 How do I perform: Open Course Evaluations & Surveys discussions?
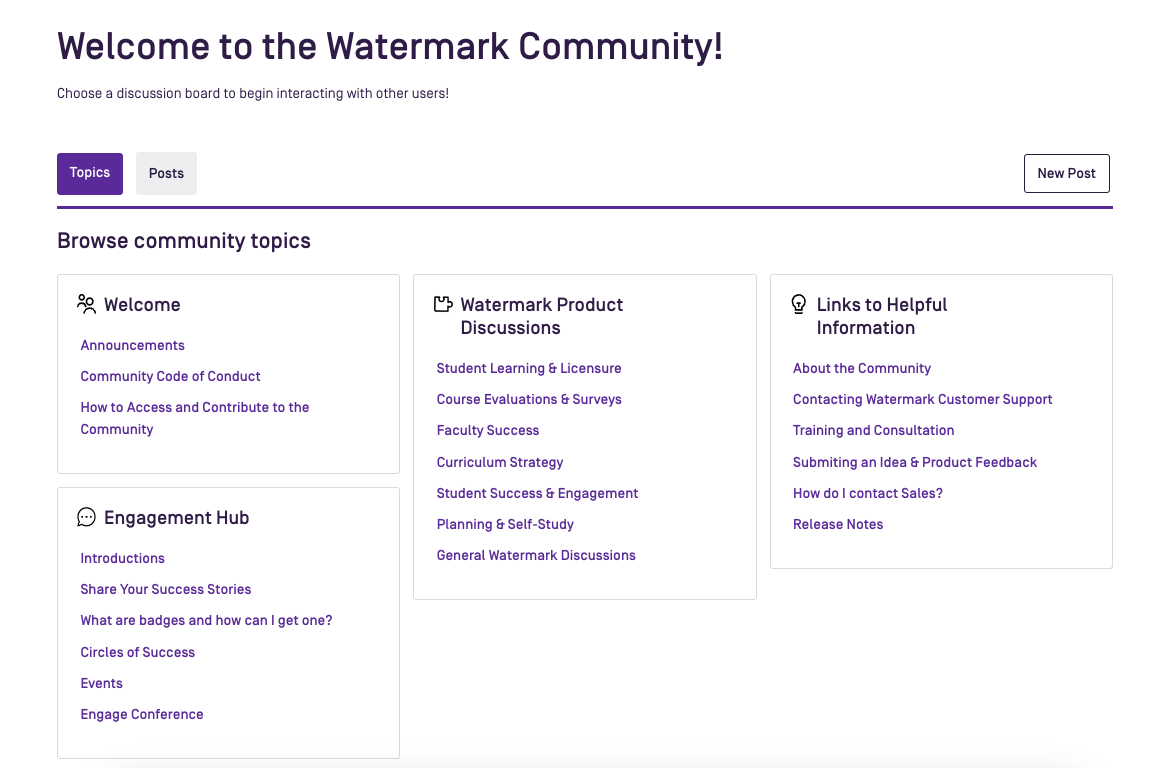[x=529, y=399]
